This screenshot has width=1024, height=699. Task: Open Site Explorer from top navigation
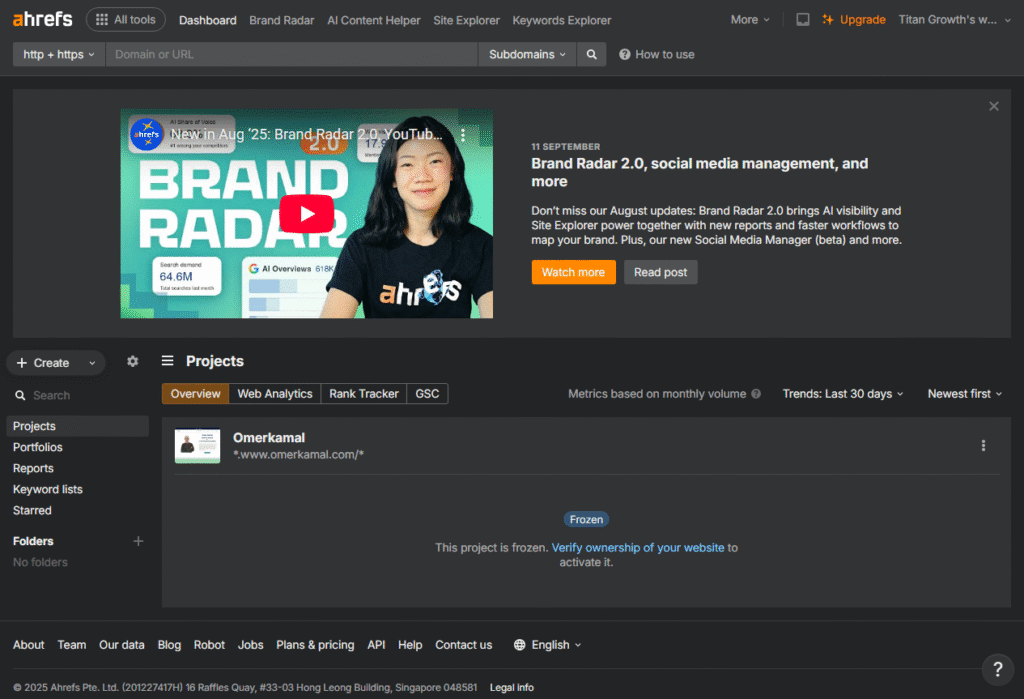[466, 20]
